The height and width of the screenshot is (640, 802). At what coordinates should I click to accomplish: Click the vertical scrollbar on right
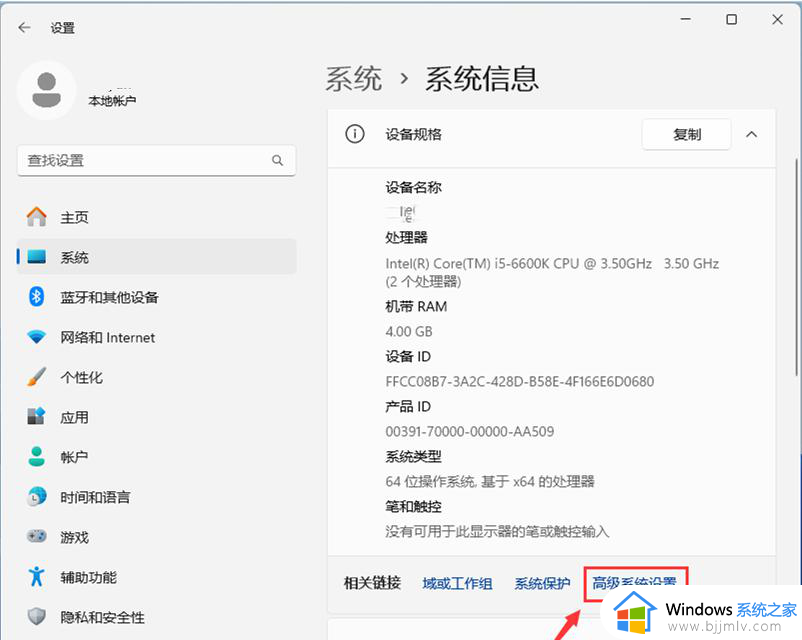[x=797, y=268]
